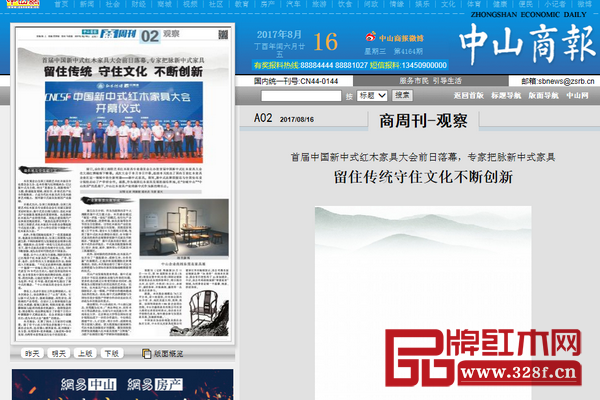Image resolution: width=600 pixels, height=400 pixels.
Task: Click the issue number 第4164期
Action: click(x=408, y=51)
